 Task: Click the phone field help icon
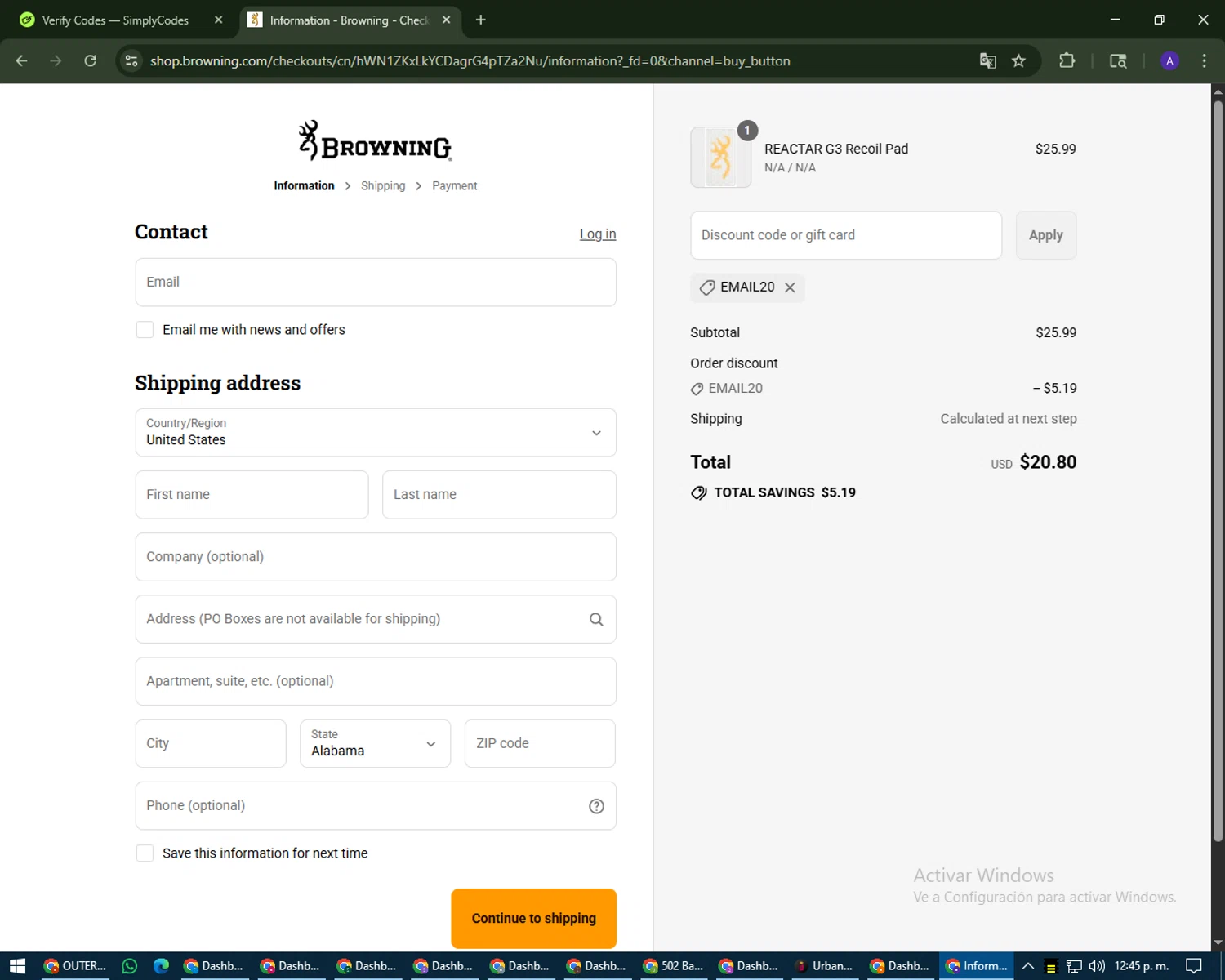tap(596, 806)
